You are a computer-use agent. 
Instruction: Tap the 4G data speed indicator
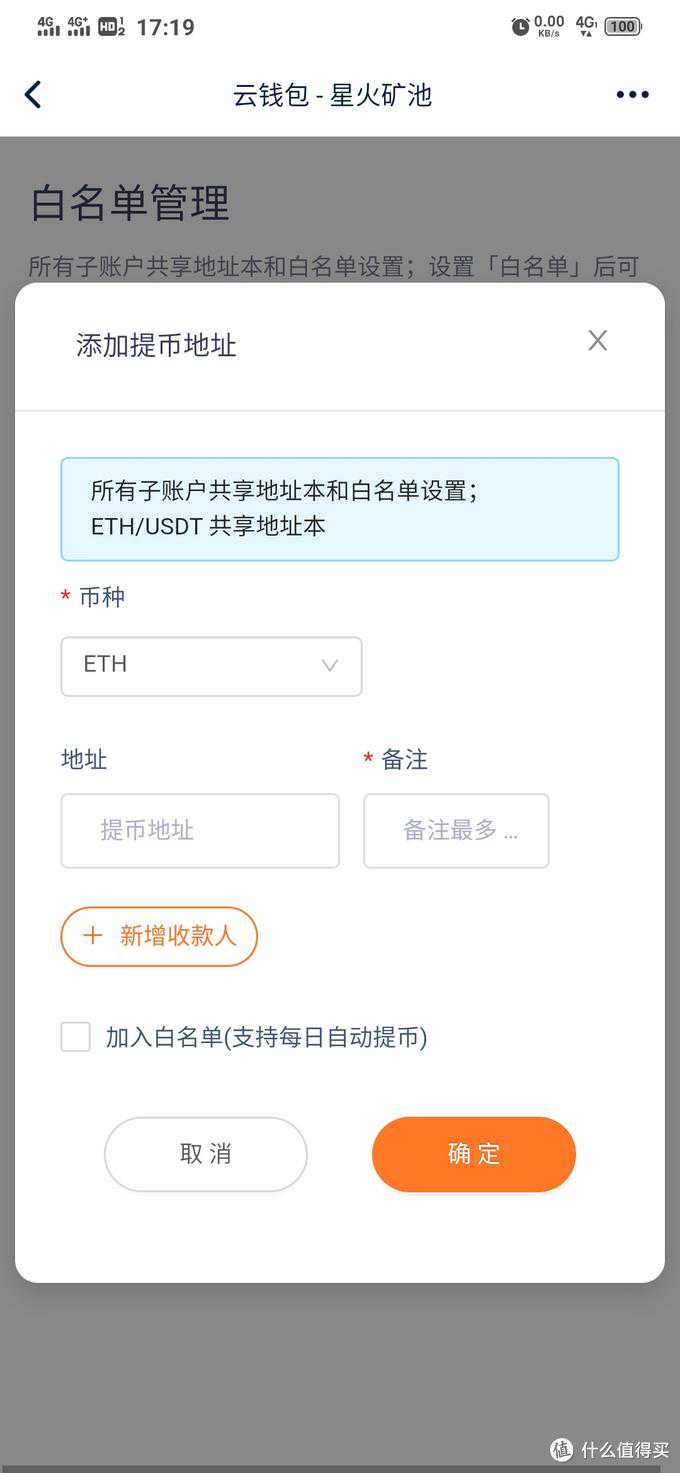586,27
